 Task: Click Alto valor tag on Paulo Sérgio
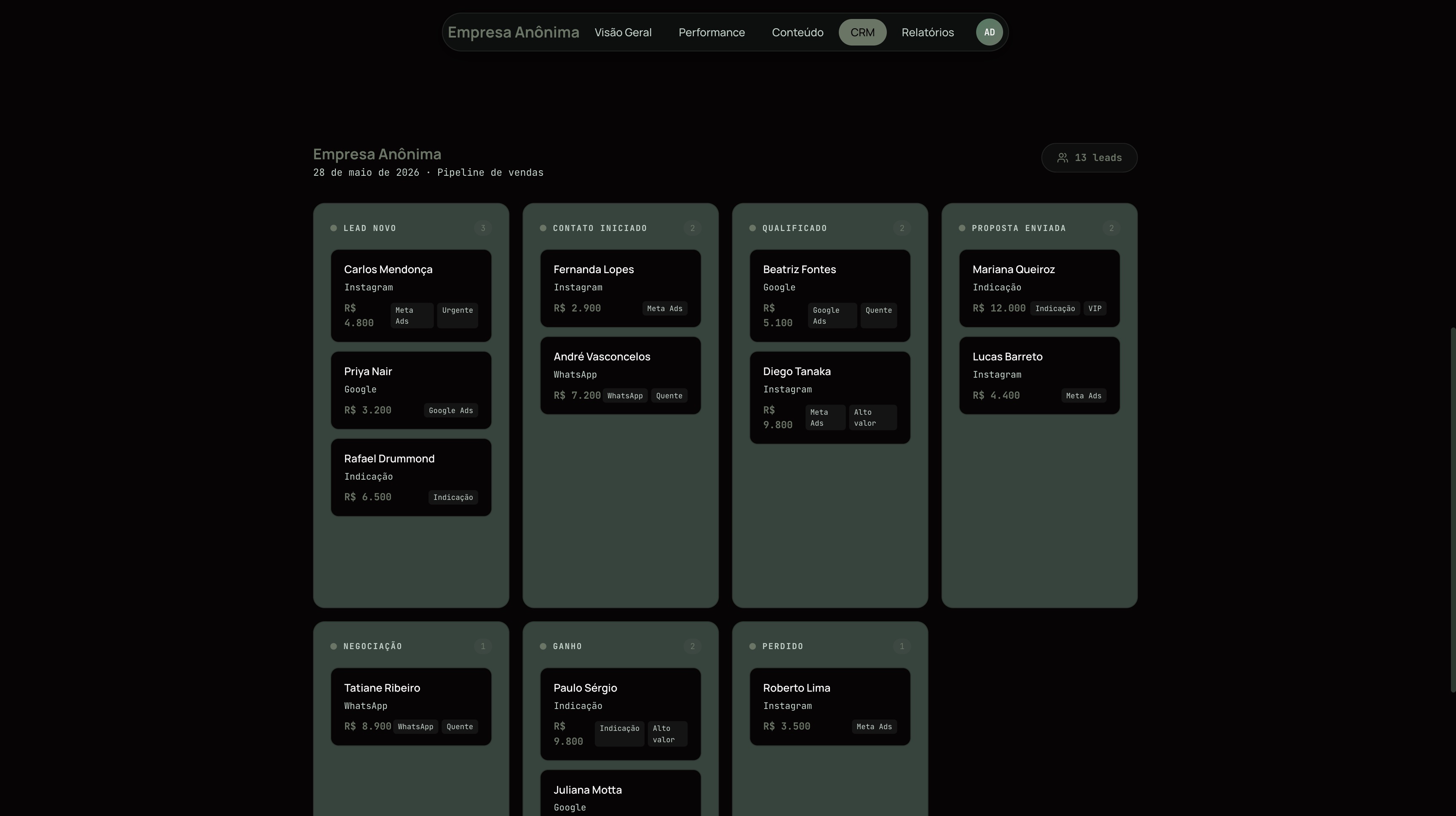667,734
